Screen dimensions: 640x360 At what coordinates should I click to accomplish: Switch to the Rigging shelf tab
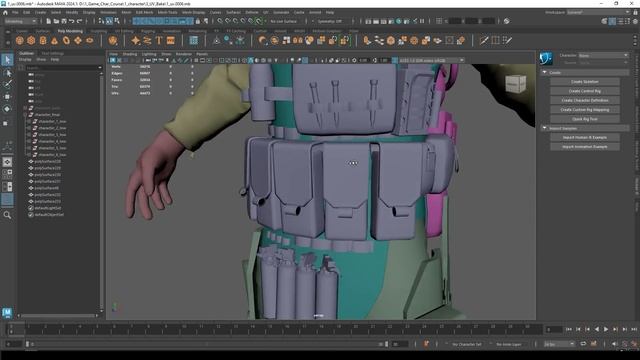[148, 31]
